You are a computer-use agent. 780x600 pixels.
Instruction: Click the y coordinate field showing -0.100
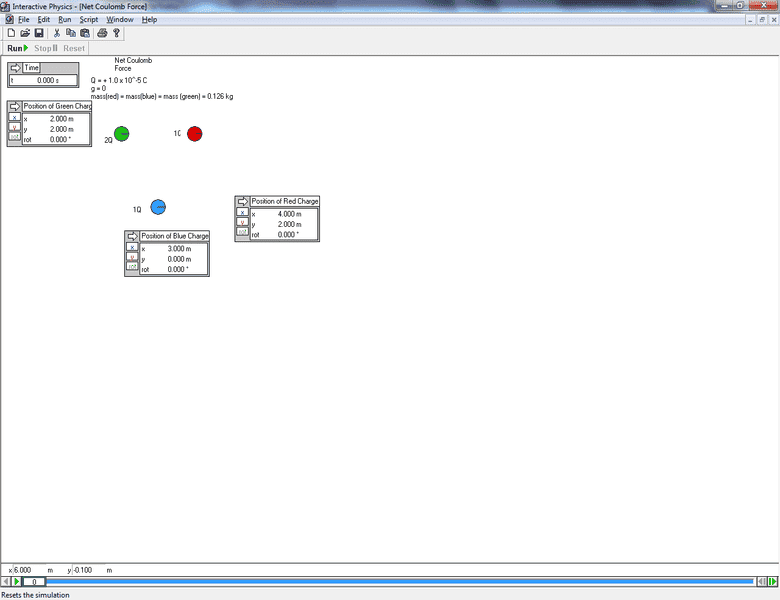(x=89, y=570)
